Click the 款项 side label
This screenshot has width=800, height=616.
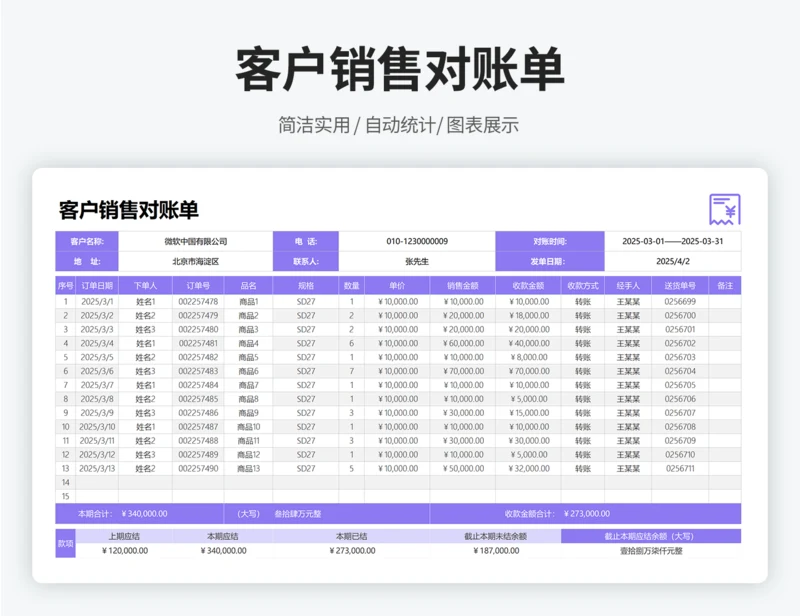point(65,544)
